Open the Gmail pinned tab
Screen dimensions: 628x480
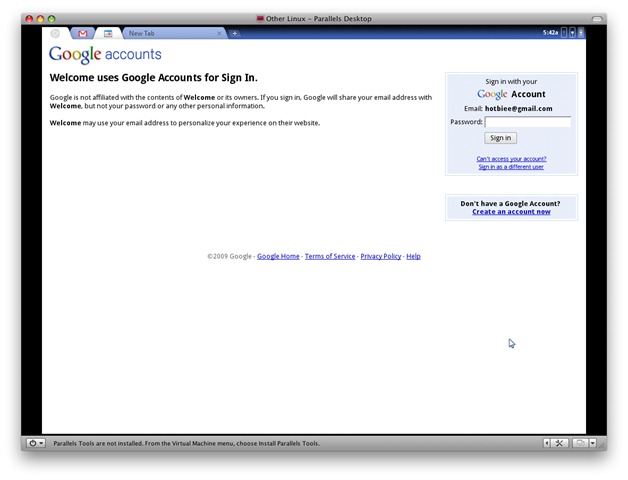(x=83, y=33)
